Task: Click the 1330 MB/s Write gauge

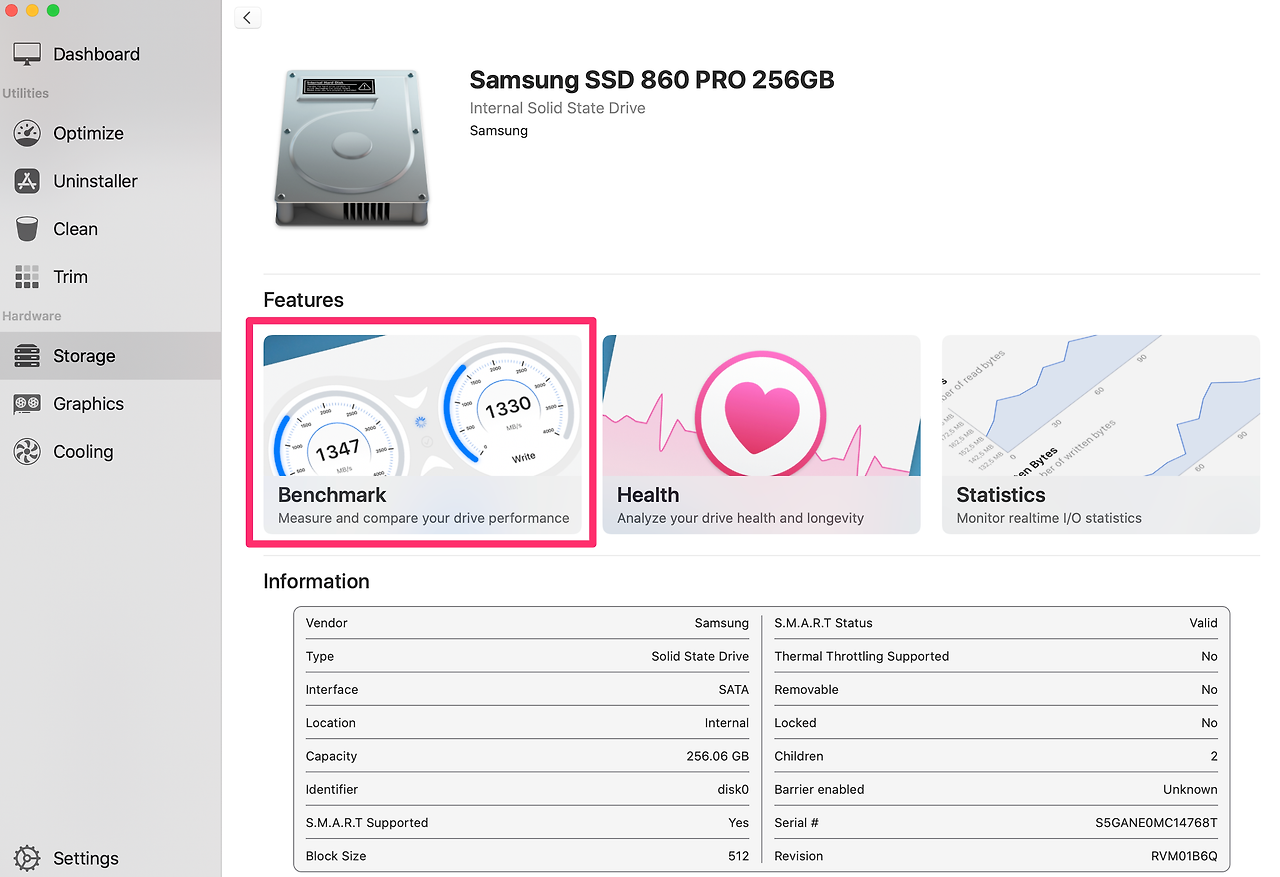Action: pos(509,408)
